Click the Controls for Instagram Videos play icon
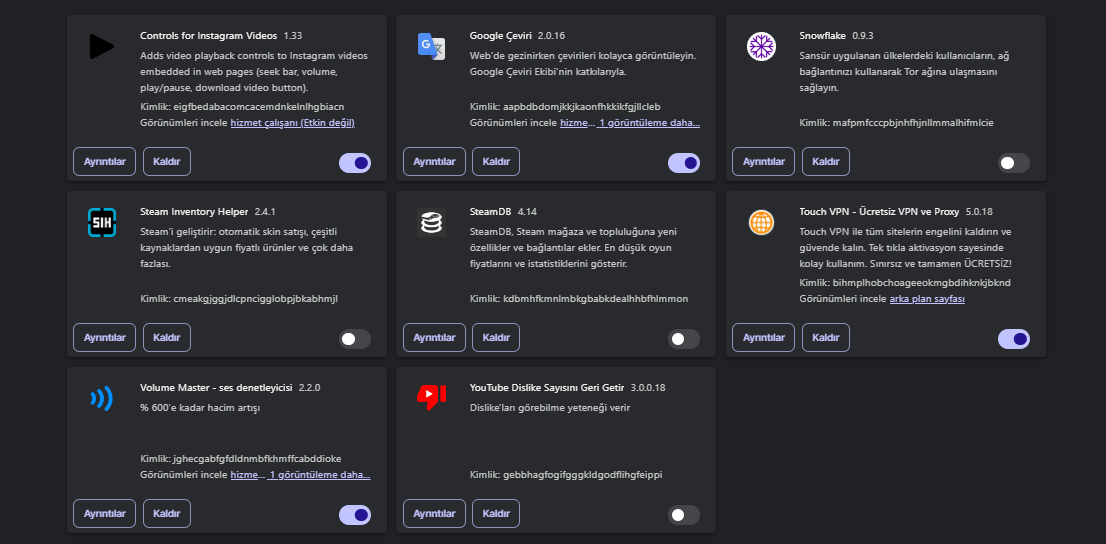The height and width of the screenshot is (544, 1106). (101, 46)
